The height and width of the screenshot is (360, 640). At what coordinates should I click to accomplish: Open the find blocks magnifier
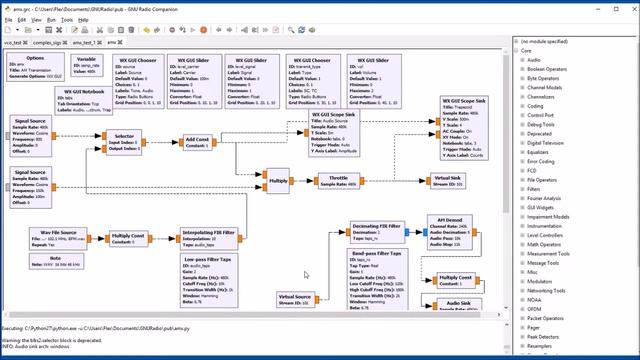[x=291, y=30]
